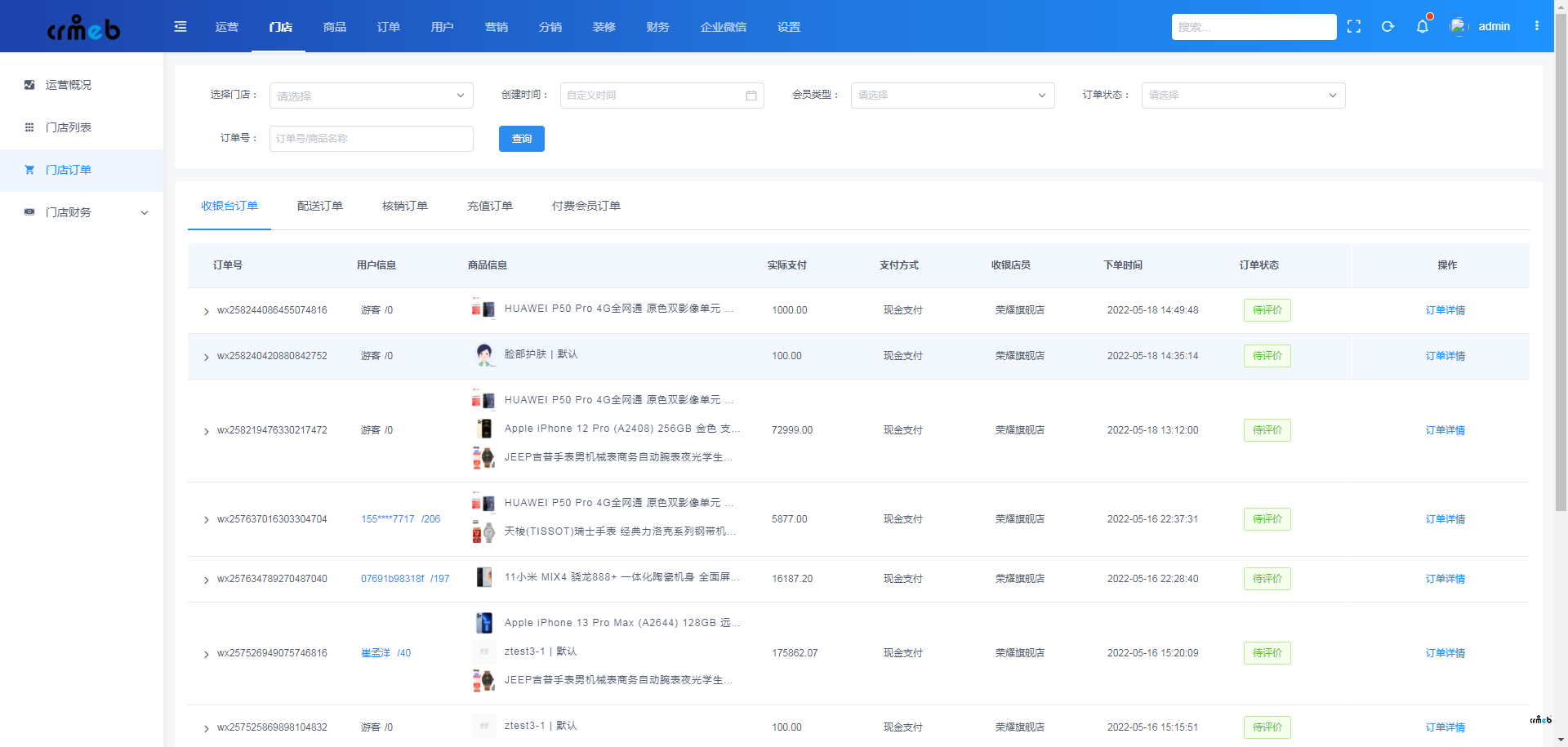Open the 选择门店 dropdown
The width and height of the screenshot is (1568, 747).
[372, 96]
